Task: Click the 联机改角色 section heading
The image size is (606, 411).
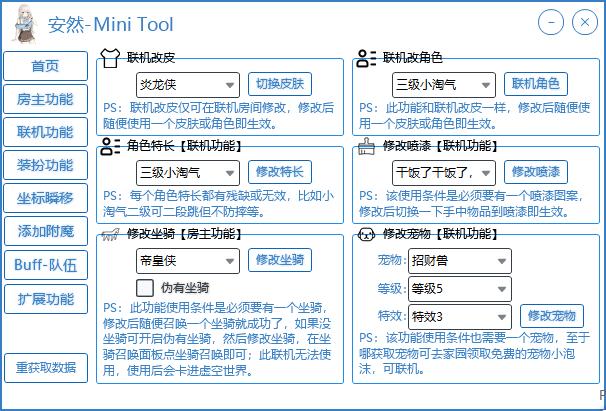Action: (x=412, y=58)
